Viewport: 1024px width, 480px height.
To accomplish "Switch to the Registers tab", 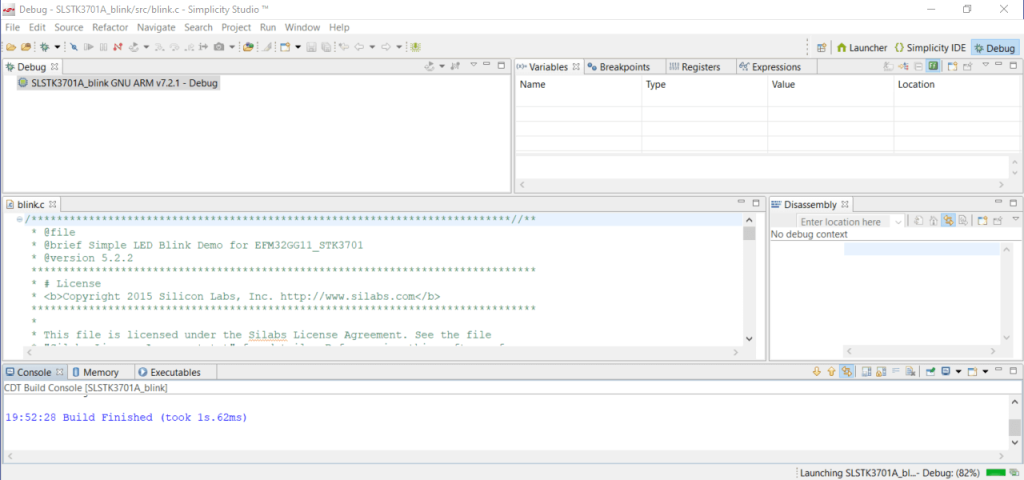I will click(x=694, y=67).
